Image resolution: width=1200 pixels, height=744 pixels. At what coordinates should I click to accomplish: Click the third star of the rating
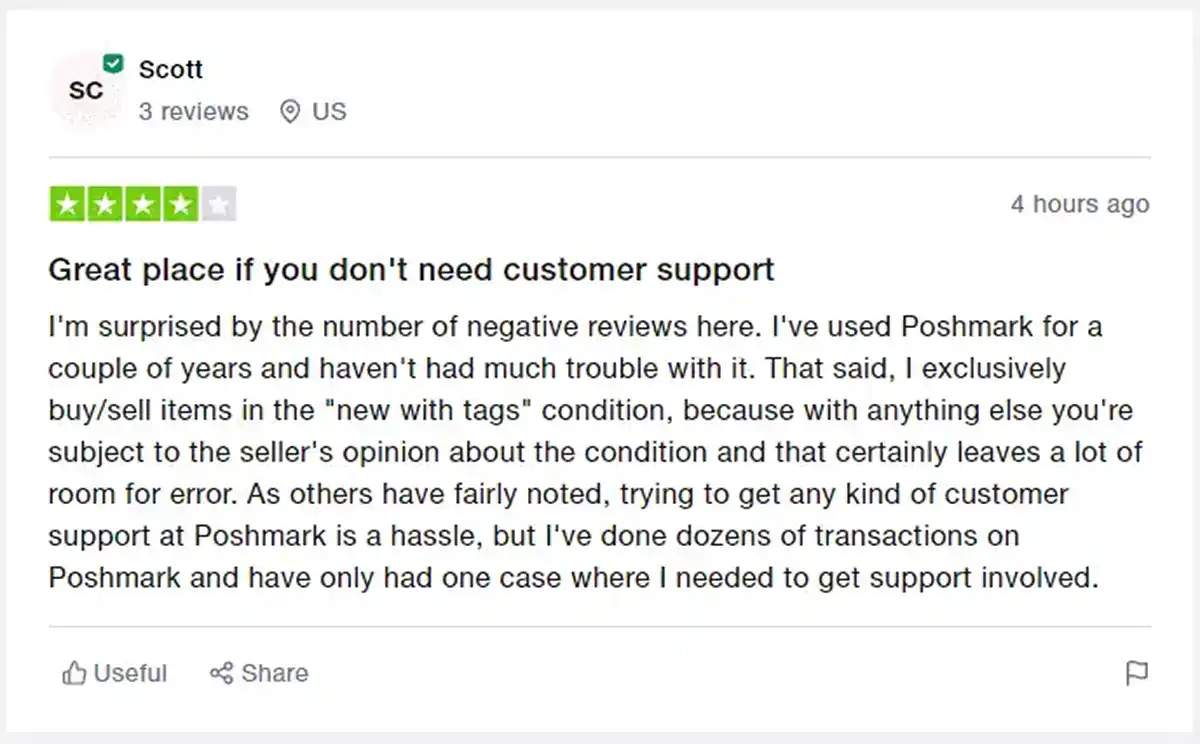(142, 203)
